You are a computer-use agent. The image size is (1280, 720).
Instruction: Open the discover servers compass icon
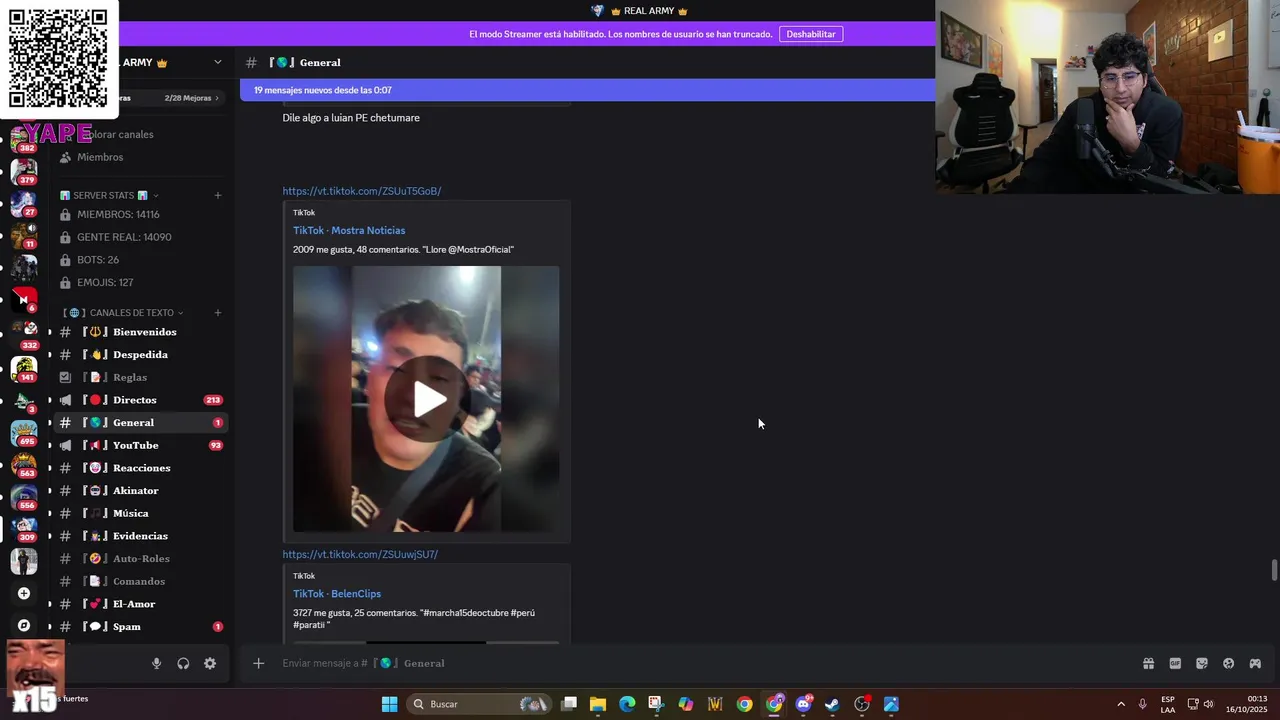tap(24, 625)
